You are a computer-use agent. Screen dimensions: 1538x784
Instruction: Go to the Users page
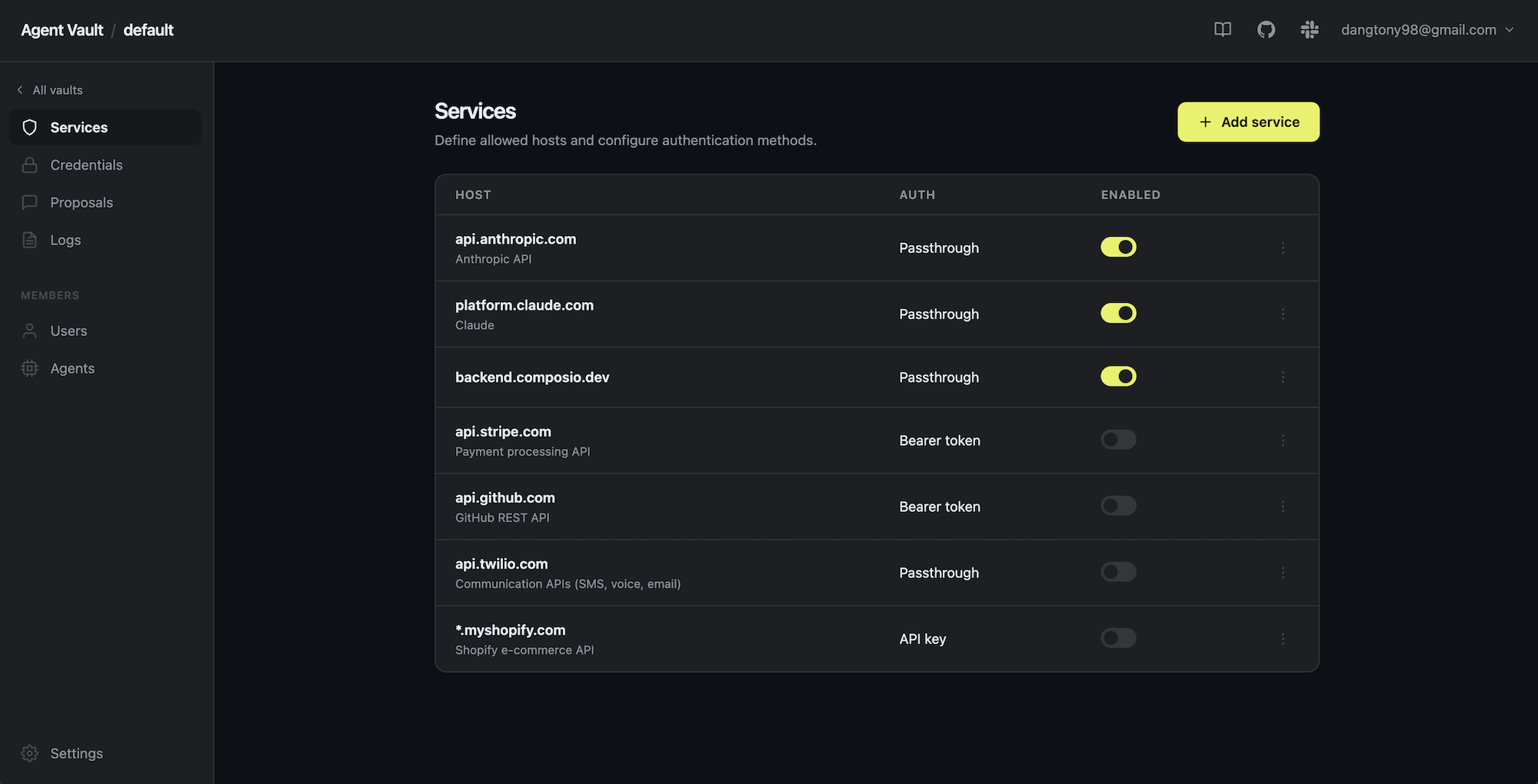click(x=68, y=331)
